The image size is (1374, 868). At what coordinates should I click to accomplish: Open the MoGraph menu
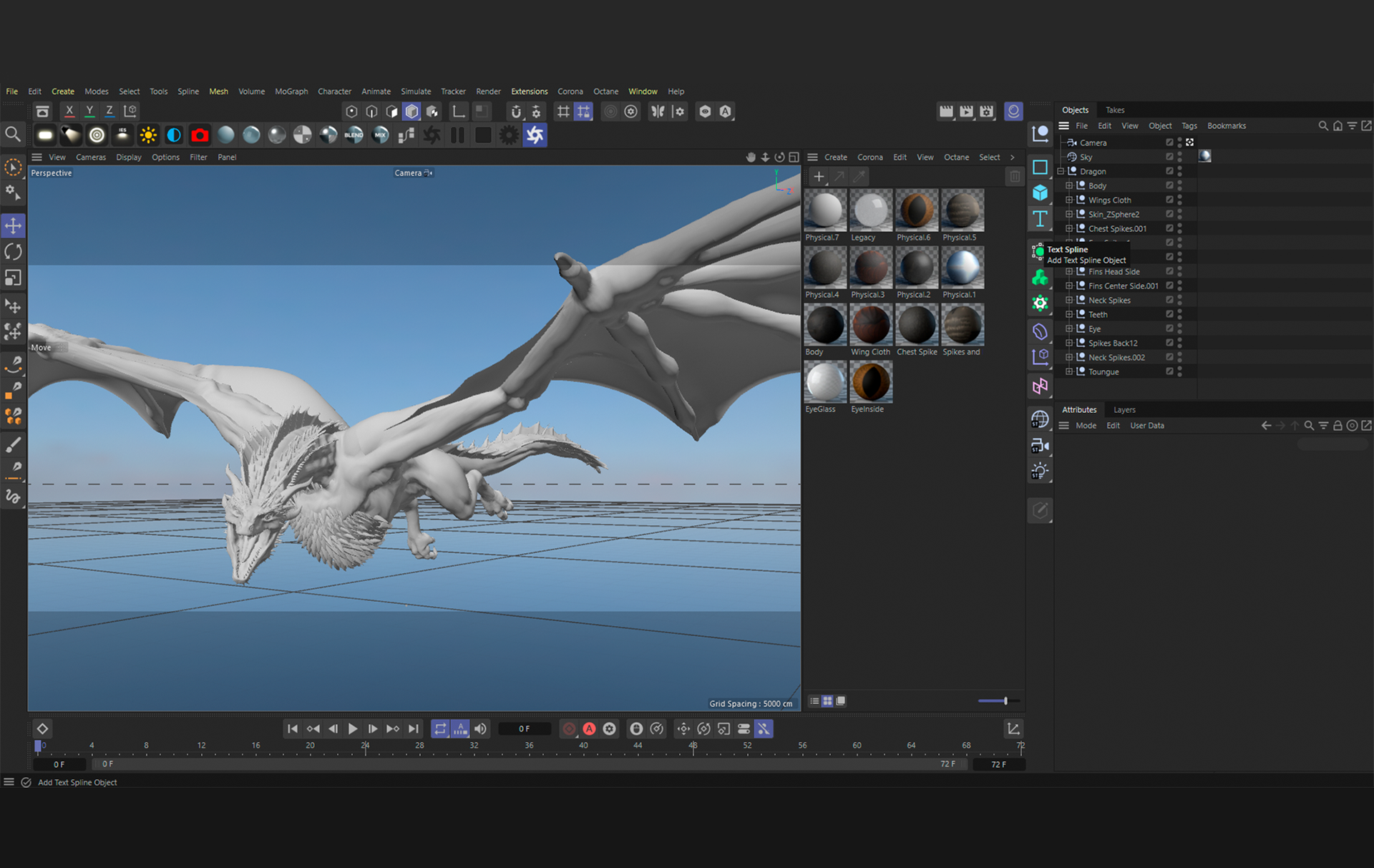(x=291, y=92)
